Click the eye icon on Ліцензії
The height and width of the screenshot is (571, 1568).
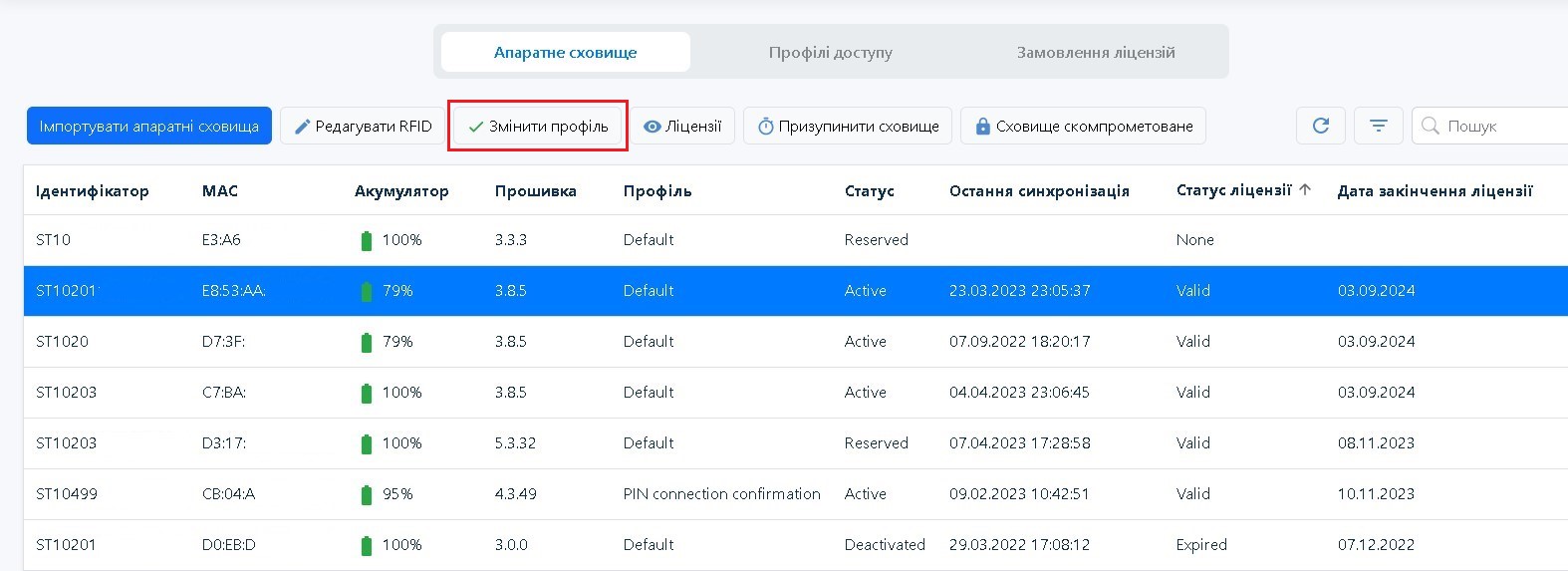click(653, 127)
